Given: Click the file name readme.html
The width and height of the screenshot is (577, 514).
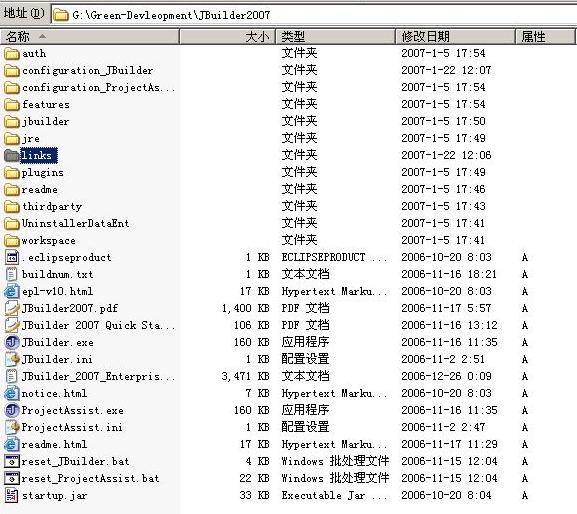Looking at the screenshot, I should 54,444.
